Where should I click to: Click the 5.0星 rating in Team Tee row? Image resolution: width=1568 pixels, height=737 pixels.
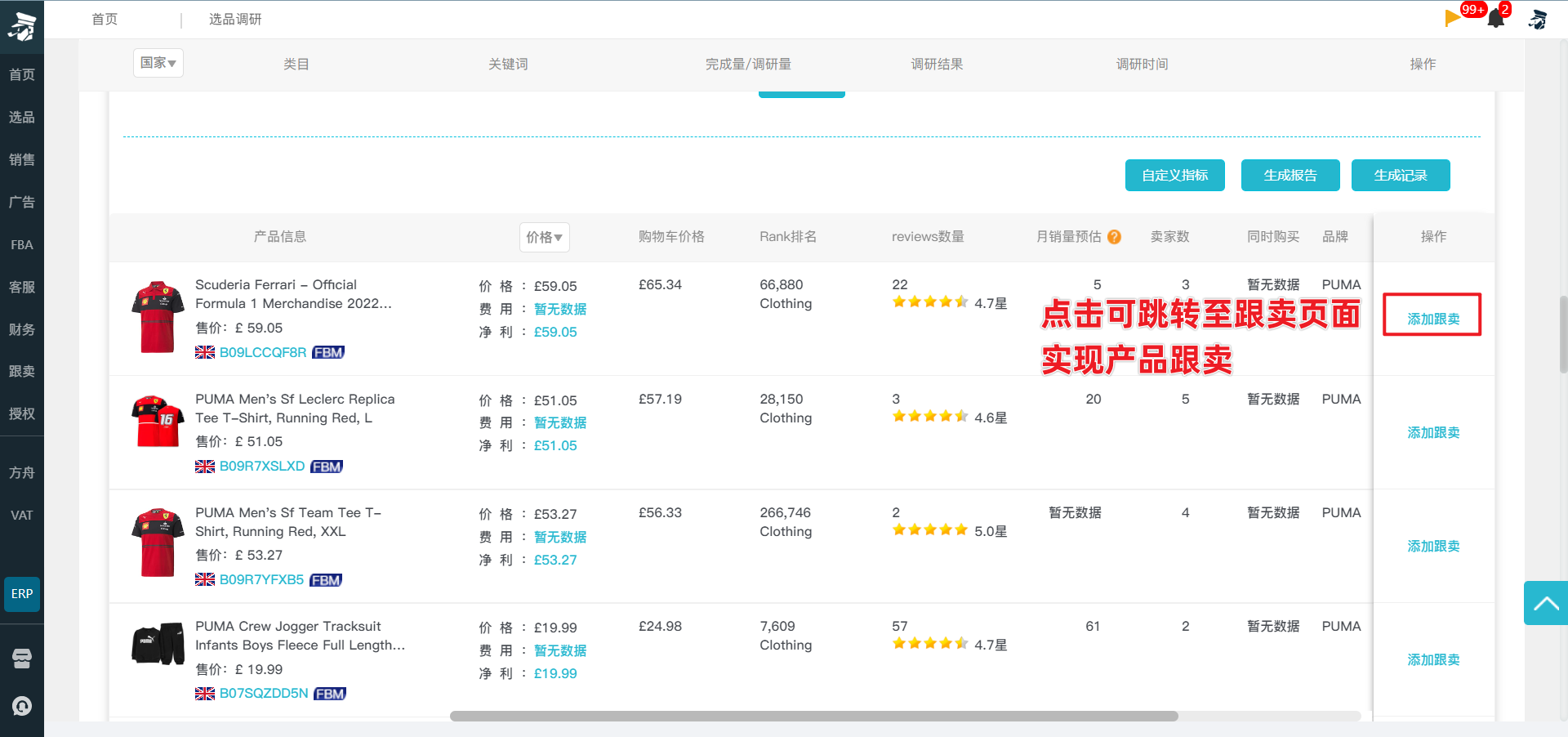[x=991, y=531]
